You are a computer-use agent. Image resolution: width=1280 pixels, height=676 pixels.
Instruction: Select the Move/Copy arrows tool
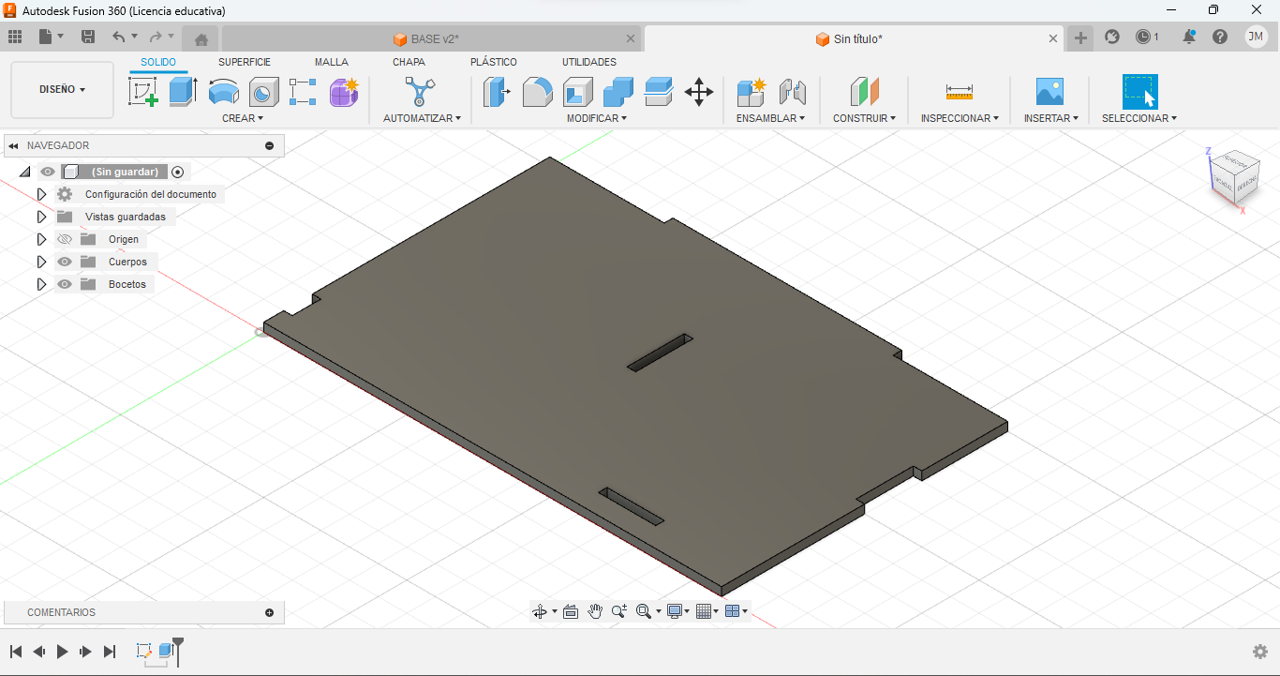tap(699, 92)
